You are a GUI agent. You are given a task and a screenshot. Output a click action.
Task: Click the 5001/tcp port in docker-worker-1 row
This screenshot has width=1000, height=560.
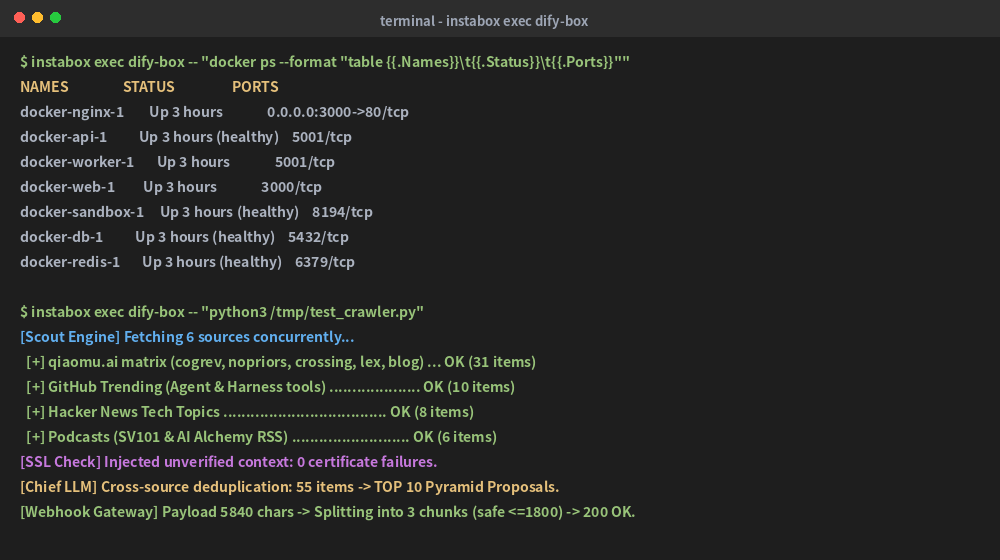coord(304,162)
